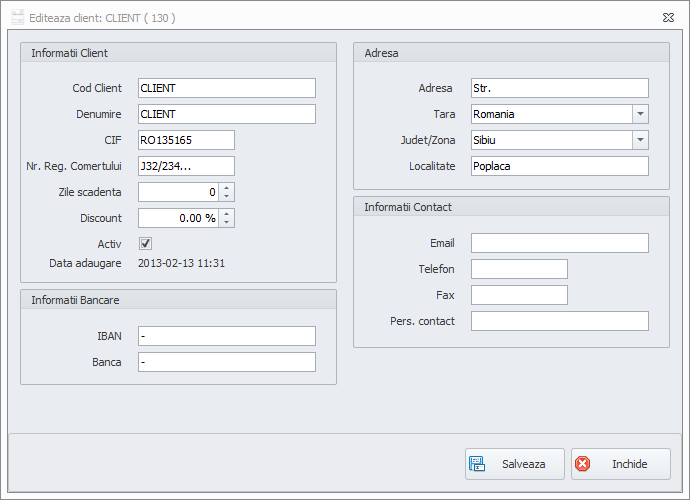Click the Localitate field showing Poplaca
This screenshot has height=500, width=690.
point(559,166)
